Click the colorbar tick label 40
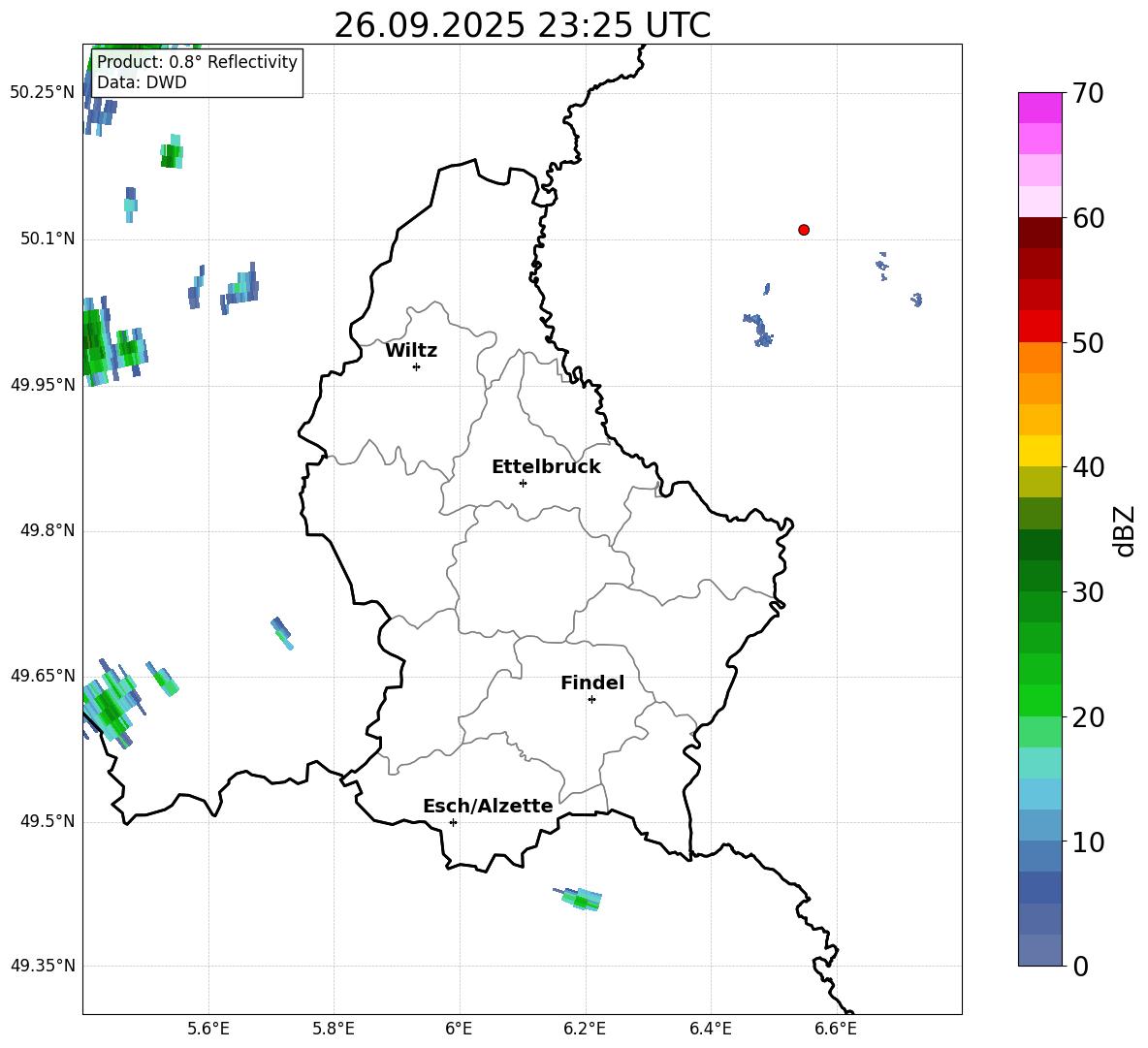The image size is (1148, 1048). (1088, 467)
